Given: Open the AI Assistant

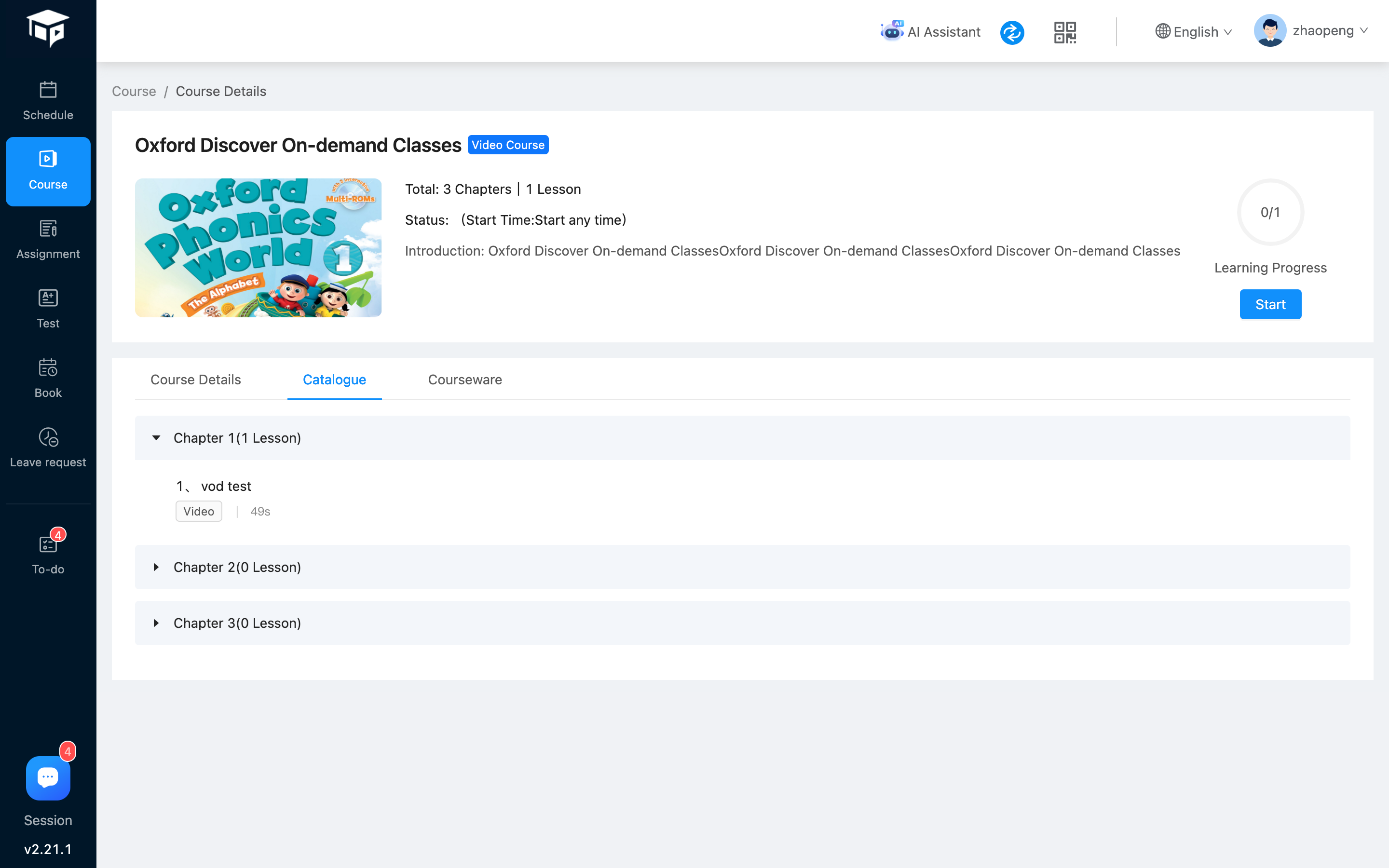Looking at the screenshot, I should [x=930, y=31].
